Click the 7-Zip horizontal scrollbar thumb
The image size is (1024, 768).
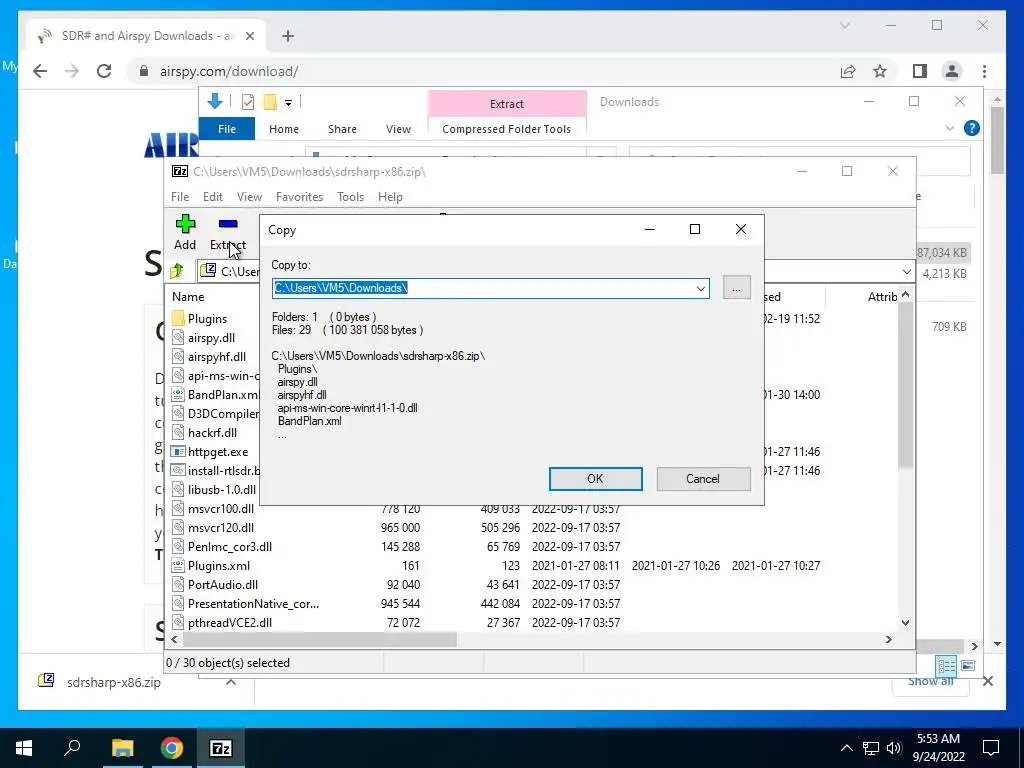coord(319,639)
